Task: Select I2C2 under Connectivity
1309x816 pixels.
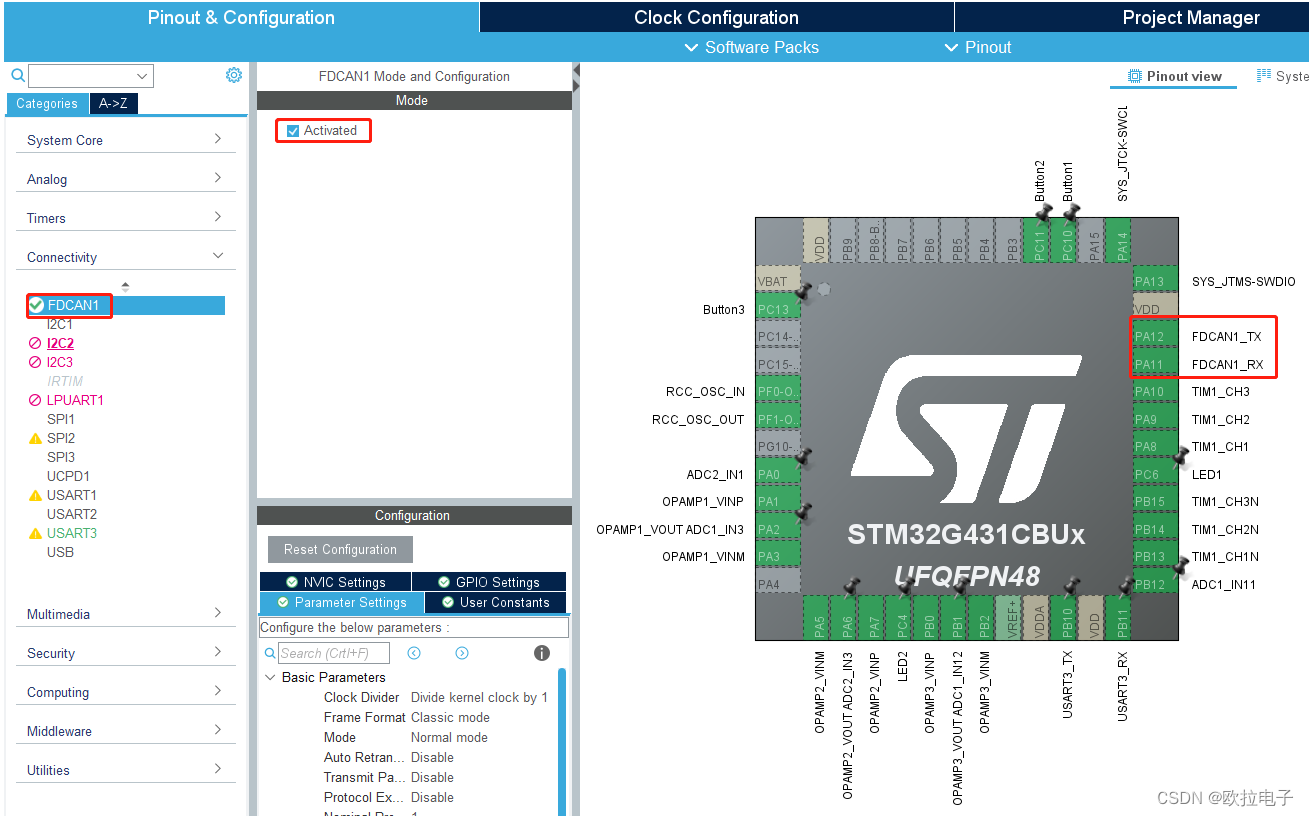Action: (x=60, y=342)
